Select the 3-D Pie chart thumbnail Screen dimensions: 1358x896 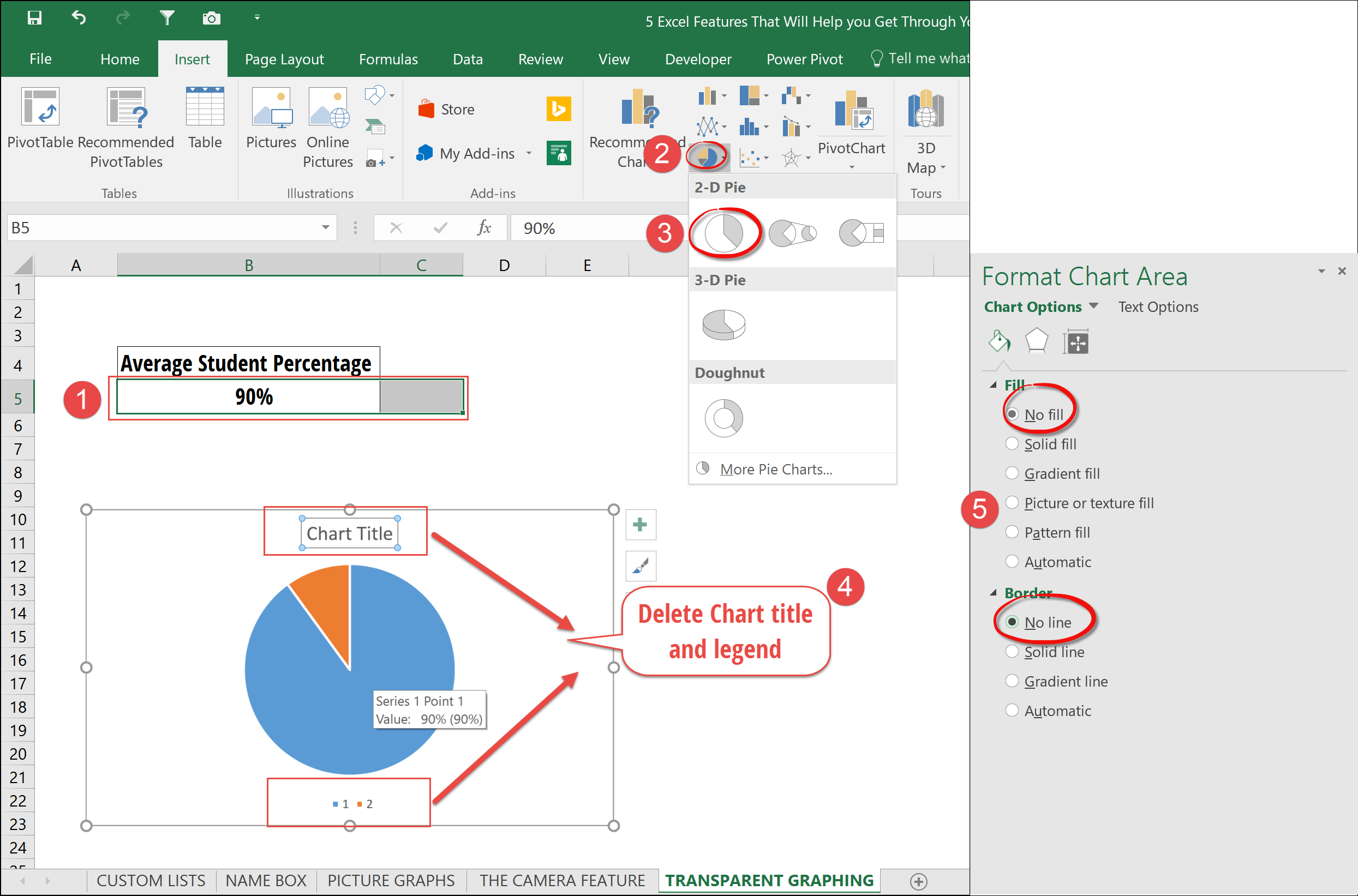pos(723,324)
